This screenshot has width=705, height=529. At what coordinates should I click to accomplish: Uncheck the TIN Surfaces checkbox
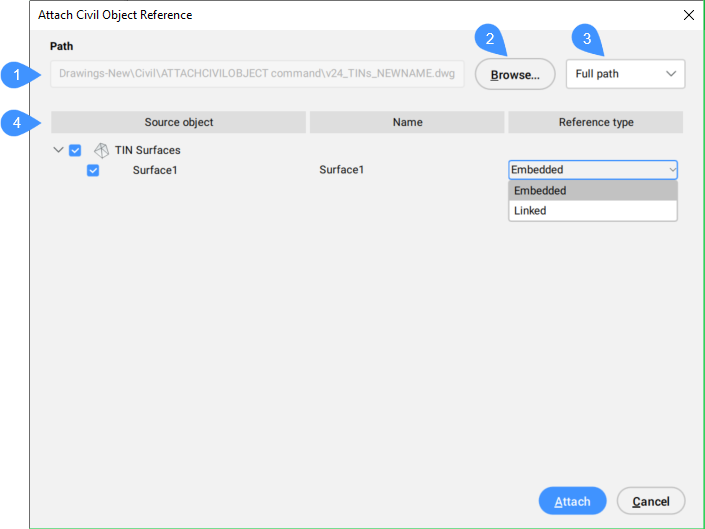click(x=75, y=150)
